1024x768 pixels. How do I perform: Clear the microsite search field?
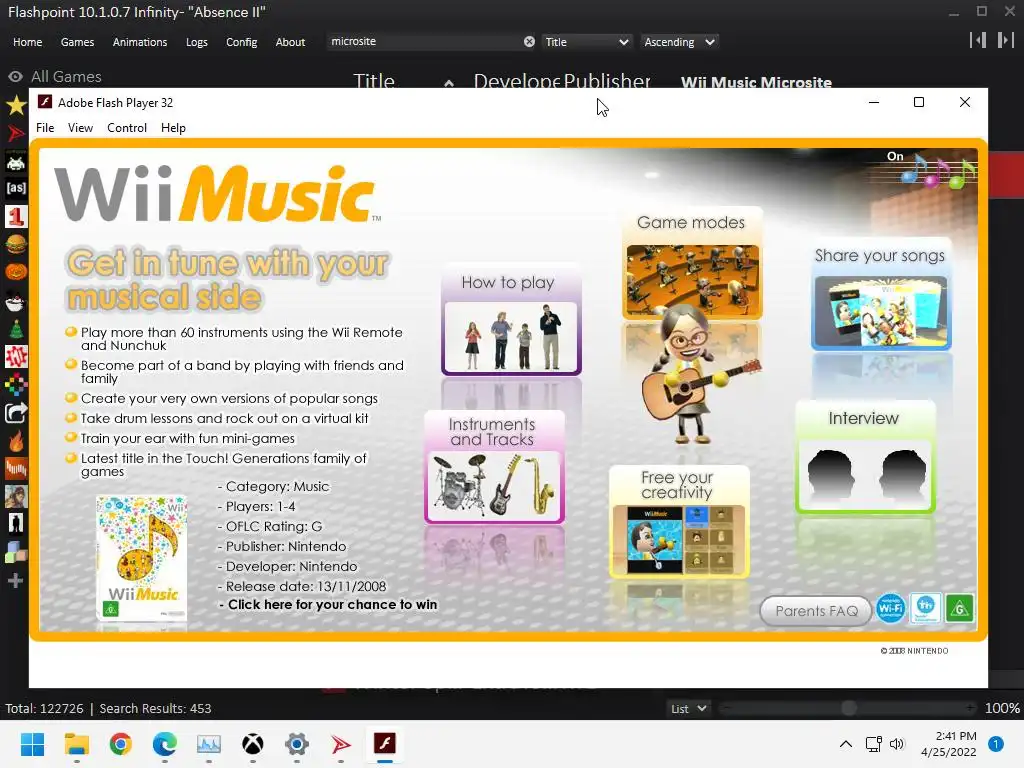(529, 42)
